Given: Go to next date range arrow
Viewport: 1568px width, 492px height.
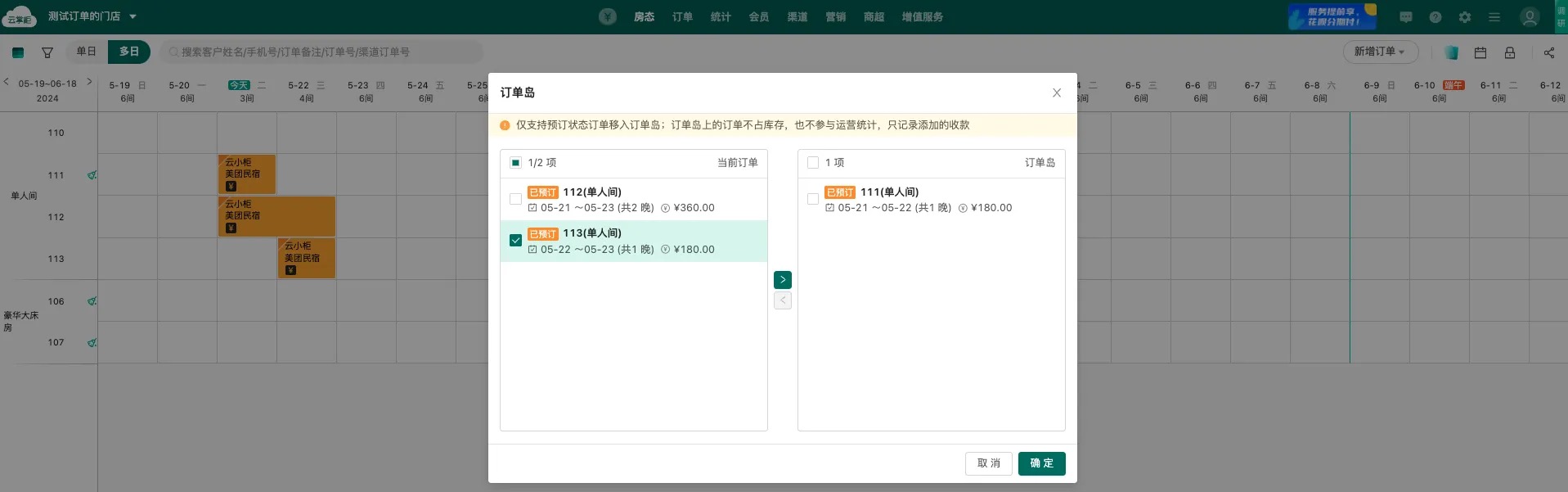Looking at the screenshot, I should coord(89,82).
